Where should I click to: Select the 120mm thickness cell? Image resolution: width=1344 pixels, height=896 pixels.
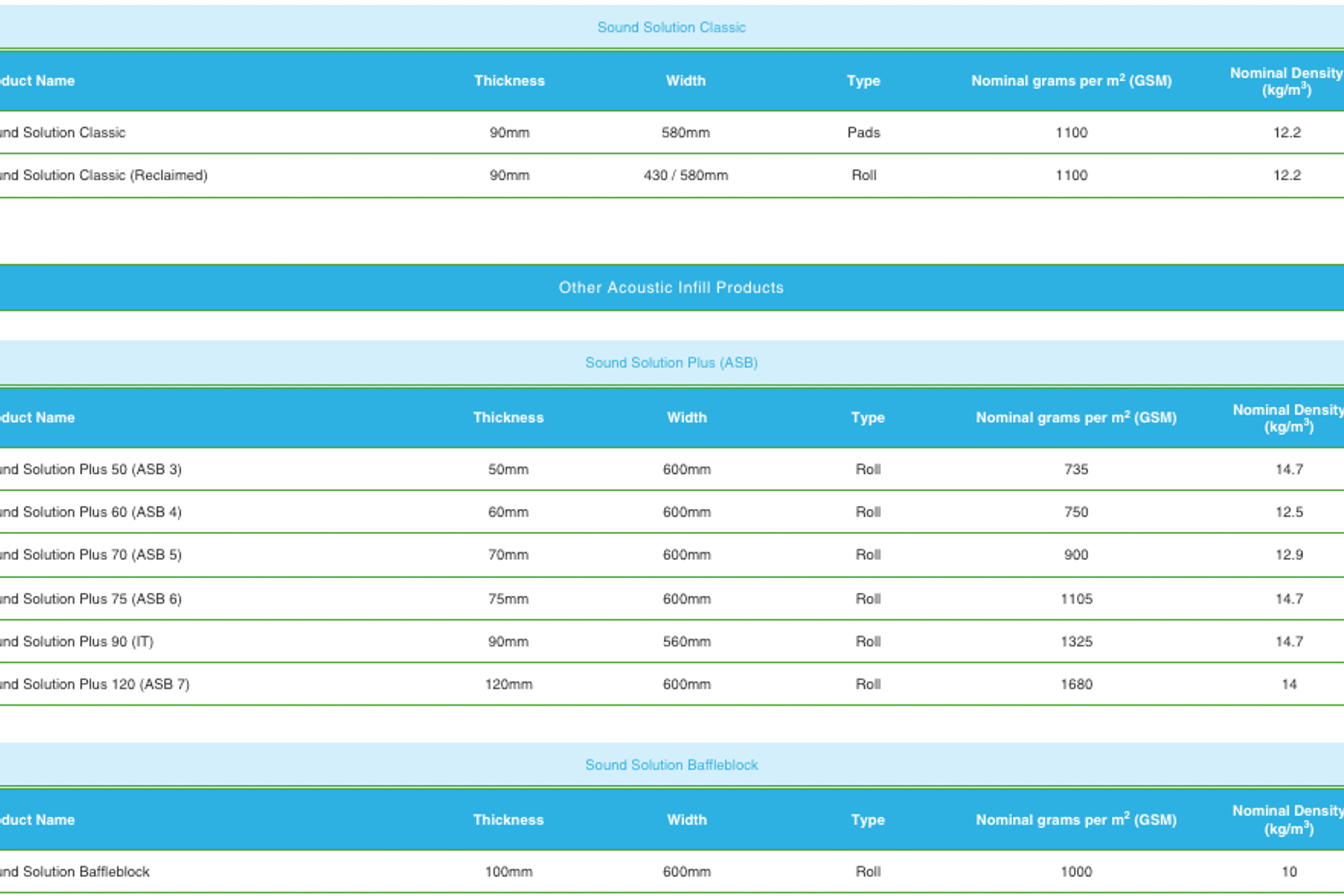[509, 684]
